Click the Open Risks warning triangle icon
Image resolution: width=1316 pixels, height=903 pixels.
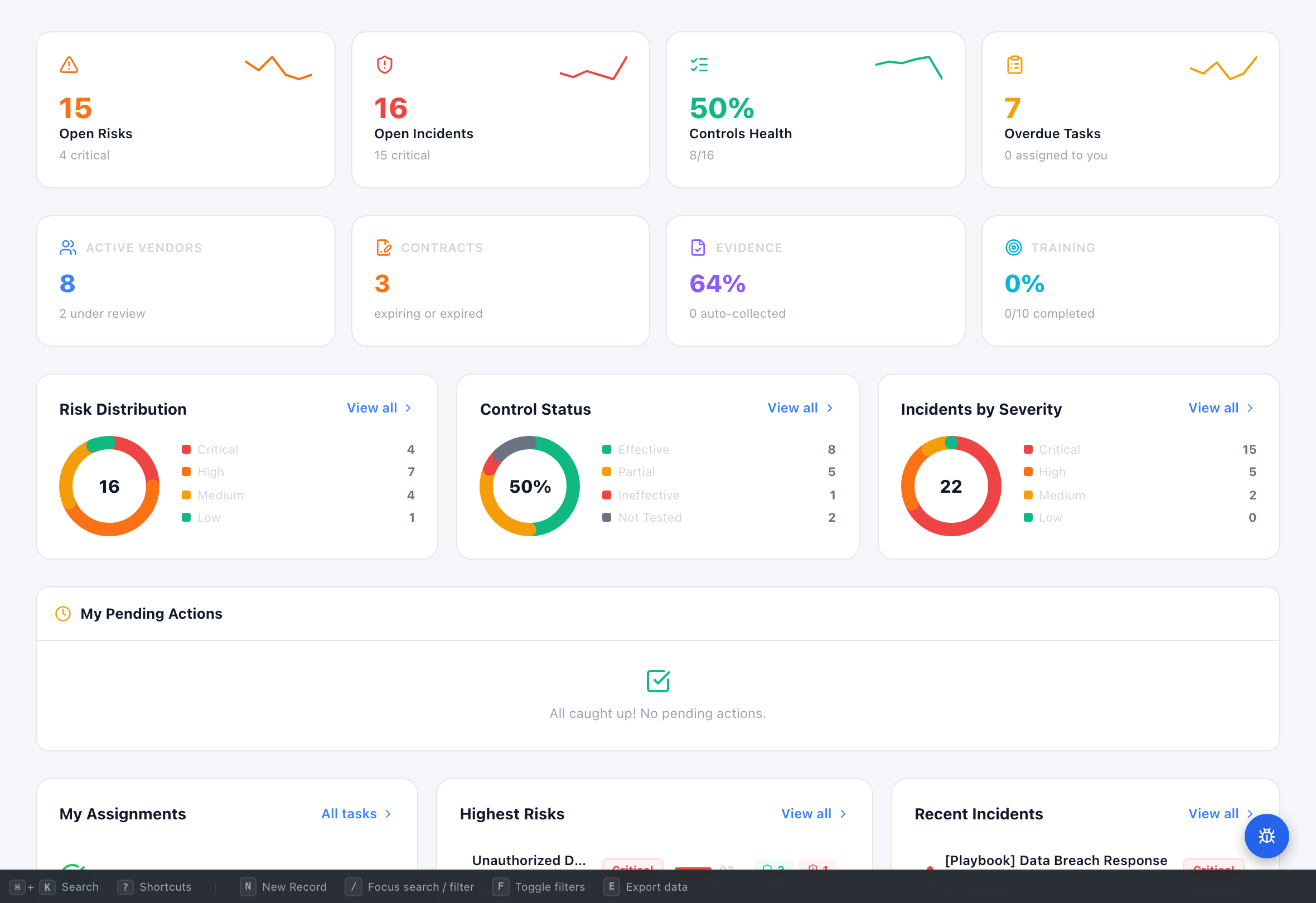[x=69, y=65]
